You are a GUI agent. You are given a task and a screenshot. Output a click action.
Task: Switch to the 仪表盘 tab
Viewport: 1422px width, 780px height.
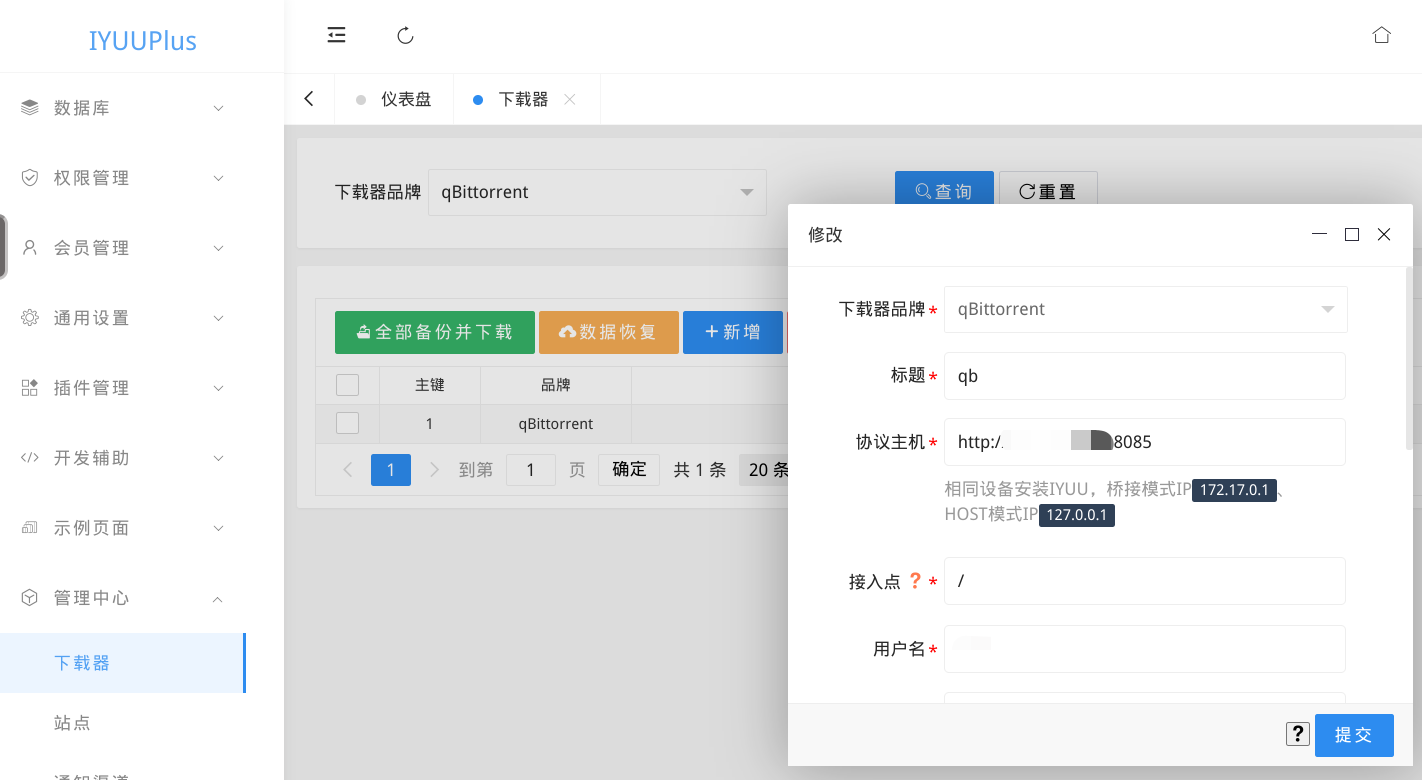pyautogui.click(x=394, y=99)
